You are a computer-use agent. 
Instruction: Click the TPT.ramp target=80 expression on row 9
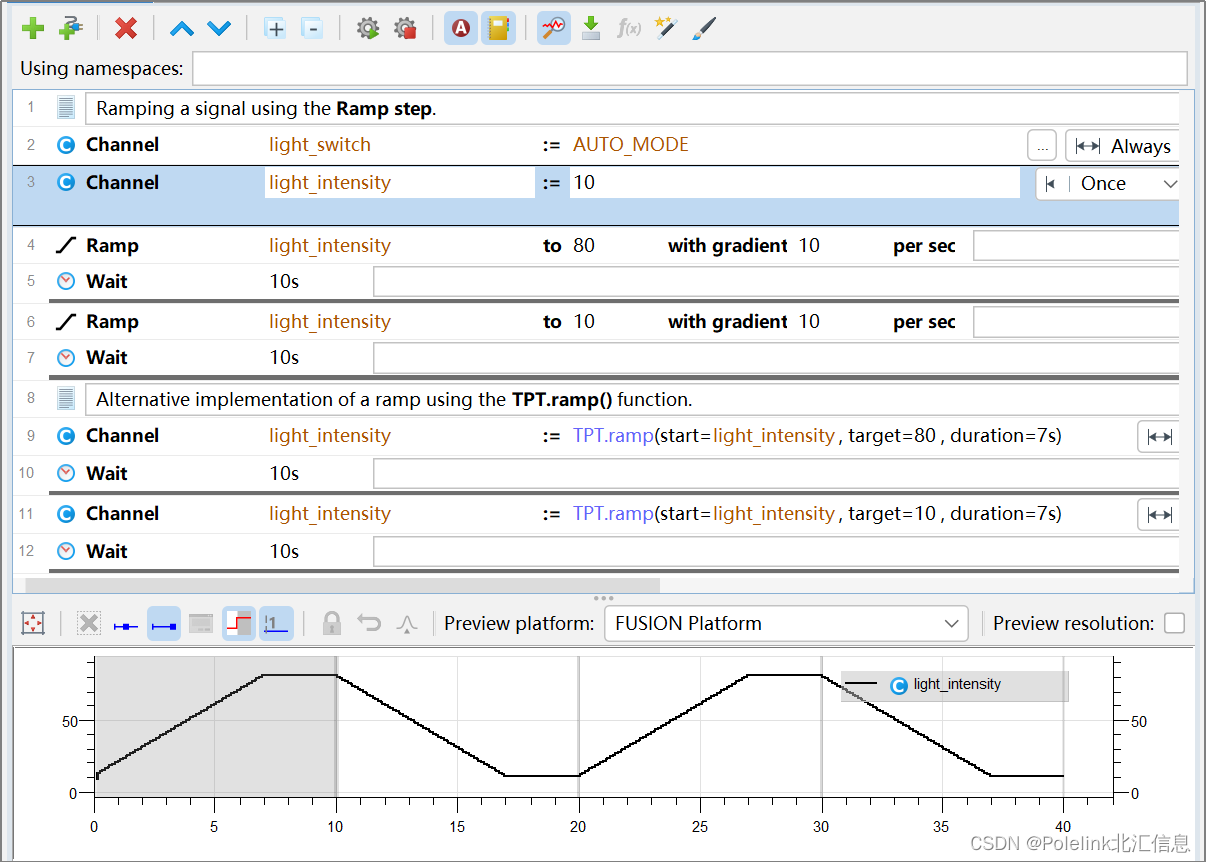(817, 436)
